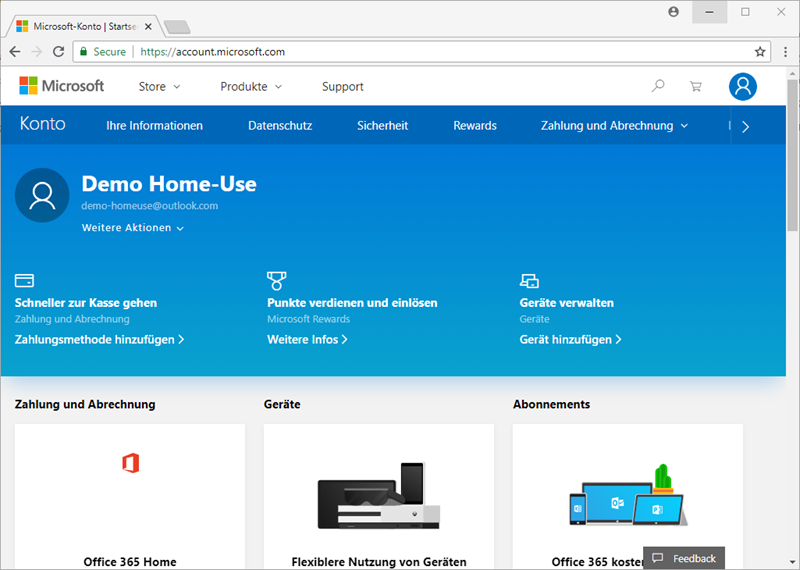
Task: Click the secure padlock icon
Action: pyautogui.click(x=83, y=52)
